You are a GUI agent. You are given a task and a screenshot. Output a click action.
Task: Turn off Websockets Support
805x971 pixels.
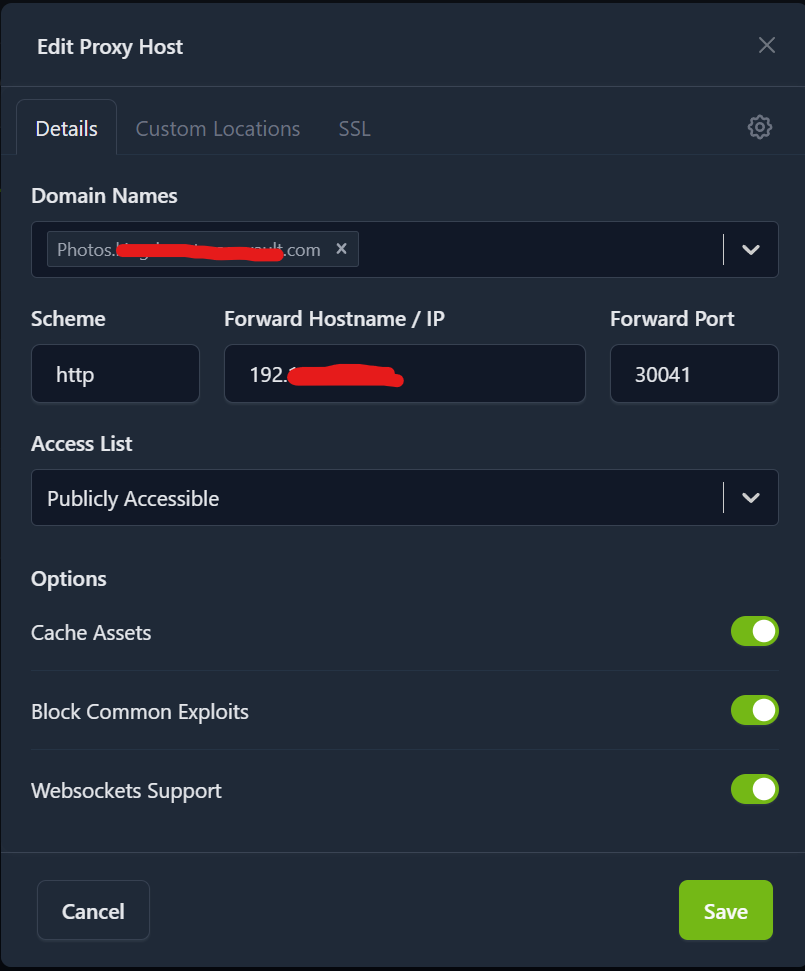[x=754, y=789]
